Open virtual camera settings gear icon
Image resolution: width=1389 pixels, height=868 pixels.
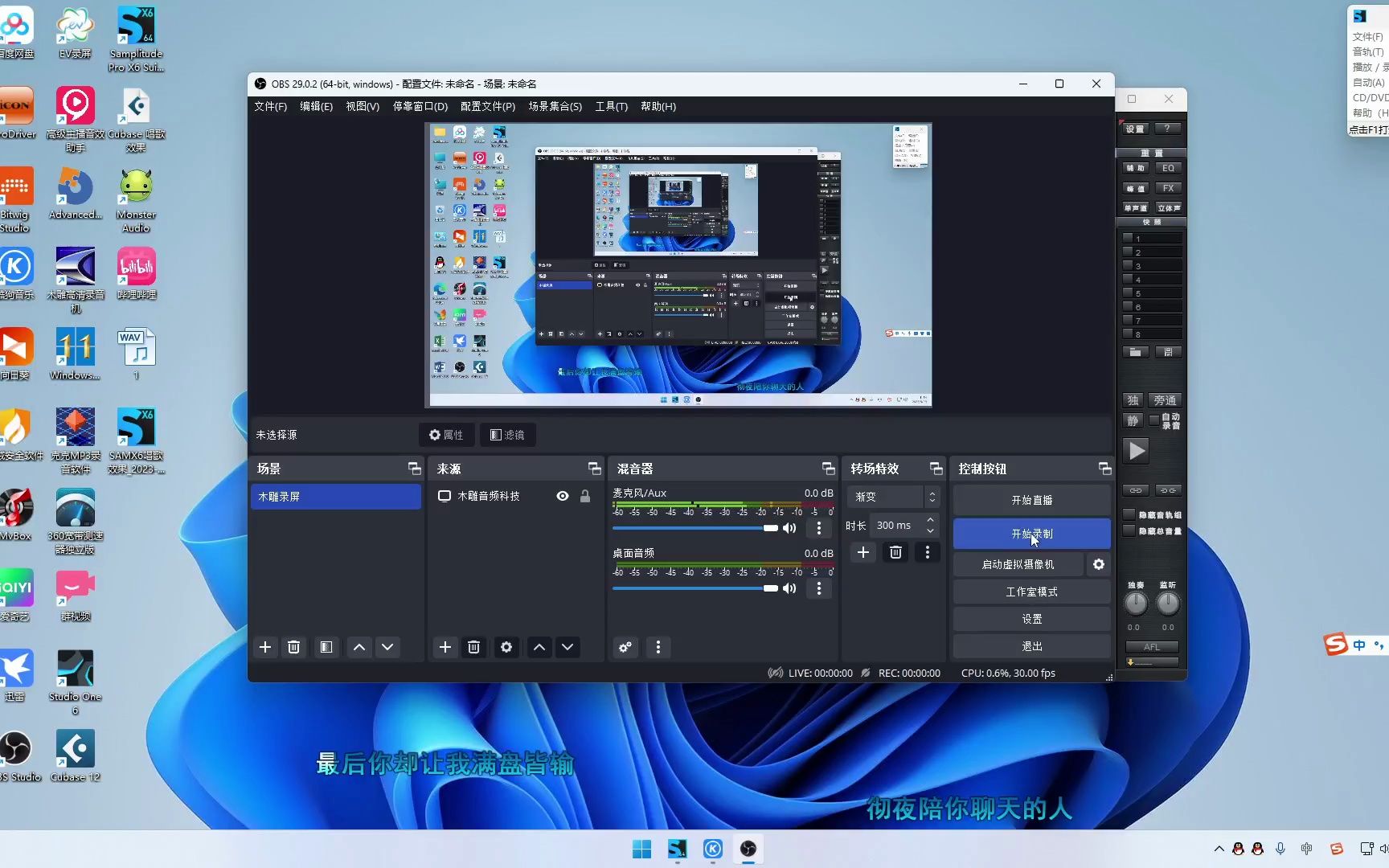(1098, 564)
